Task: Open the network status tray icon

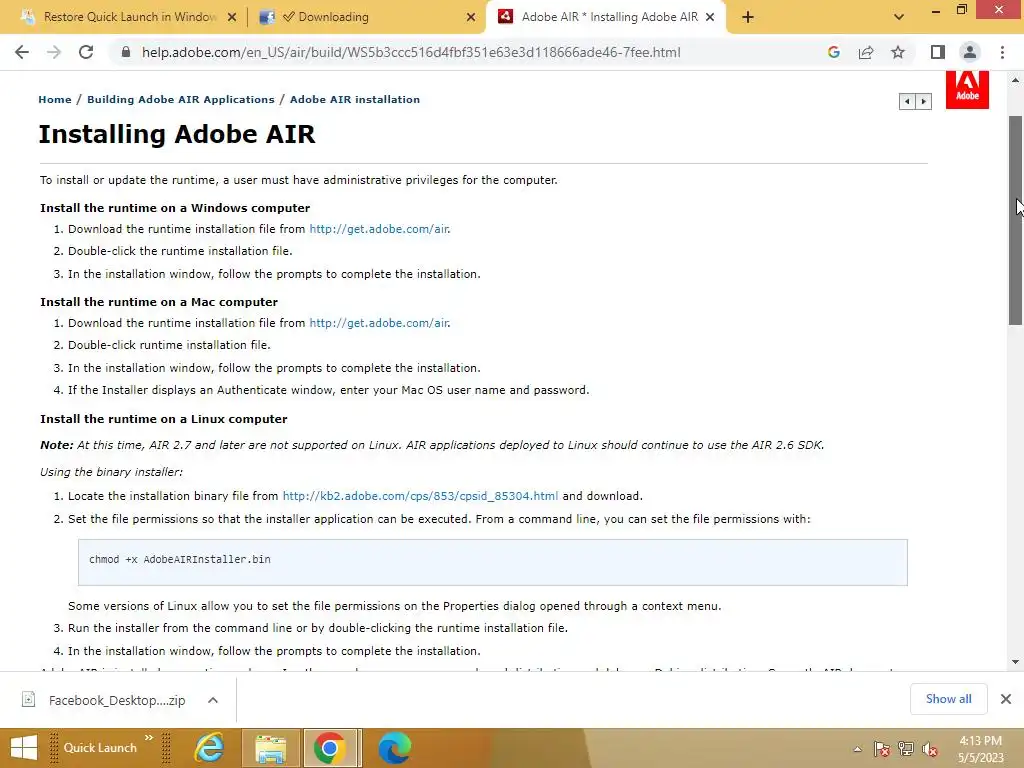Action: [906, 749]
